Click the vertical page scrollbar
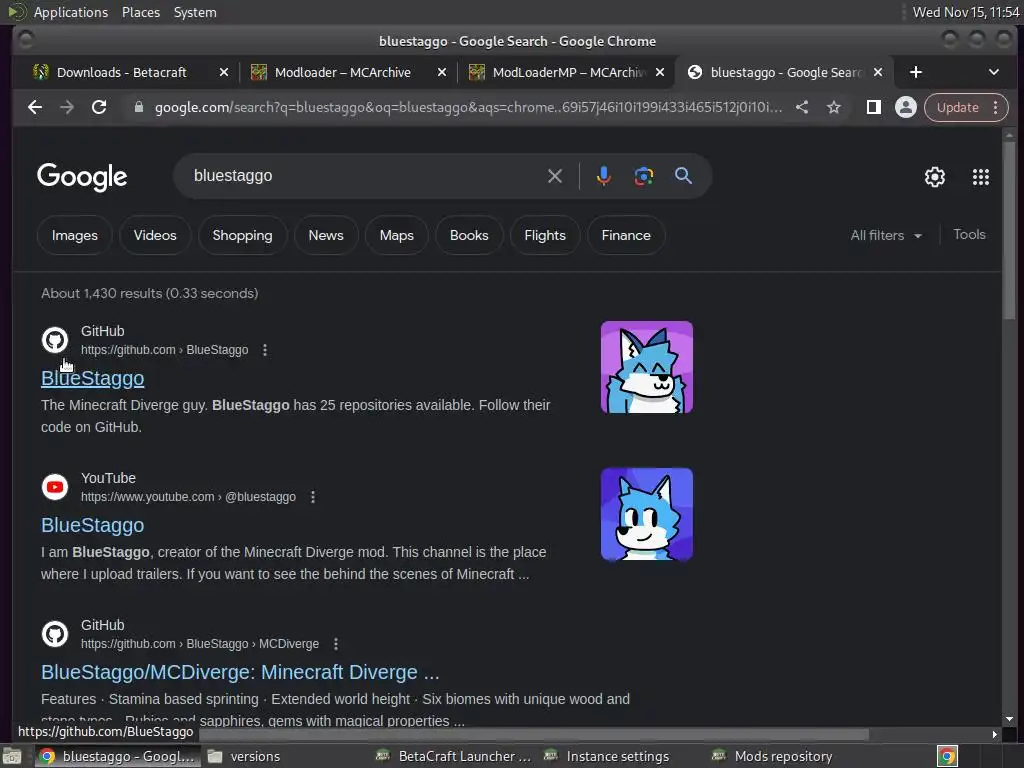 point(1009,229)
